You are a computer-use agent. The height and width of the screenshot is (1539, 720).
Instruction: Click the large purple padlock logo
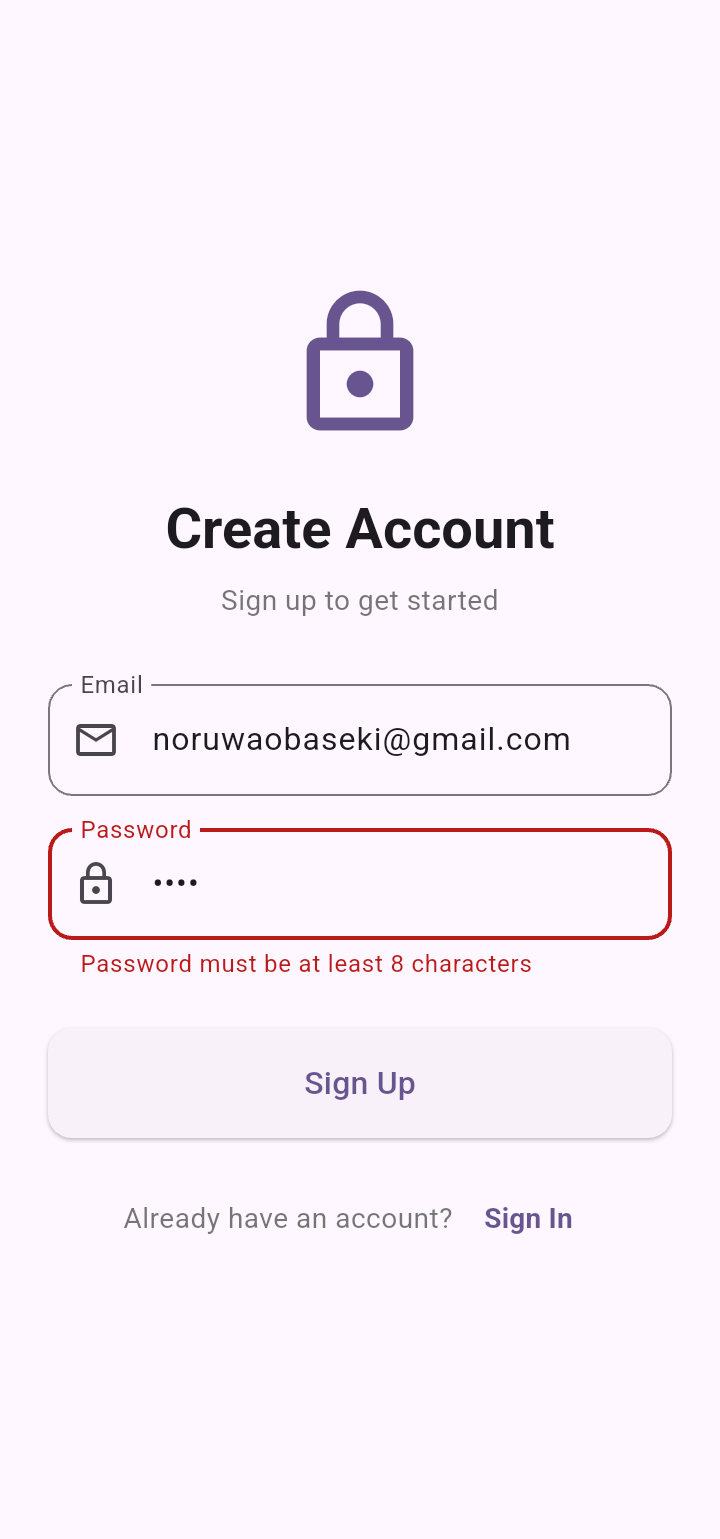360,361
